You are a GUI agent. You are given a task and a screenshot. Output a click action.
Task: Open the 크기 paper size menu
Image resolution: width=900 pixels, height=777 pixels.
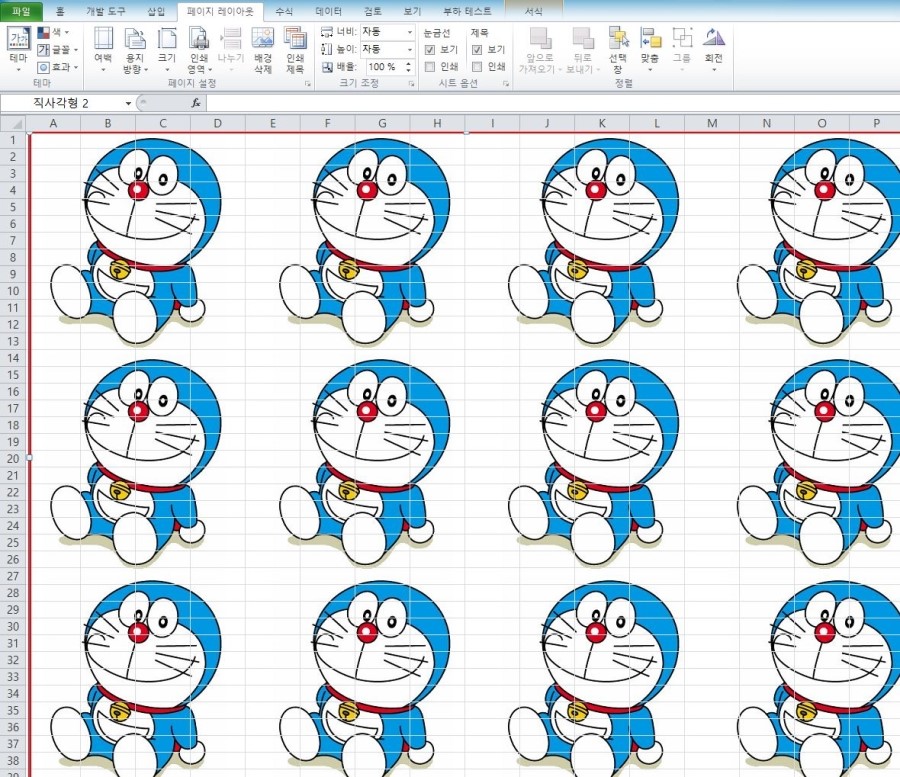coord(167,50)
